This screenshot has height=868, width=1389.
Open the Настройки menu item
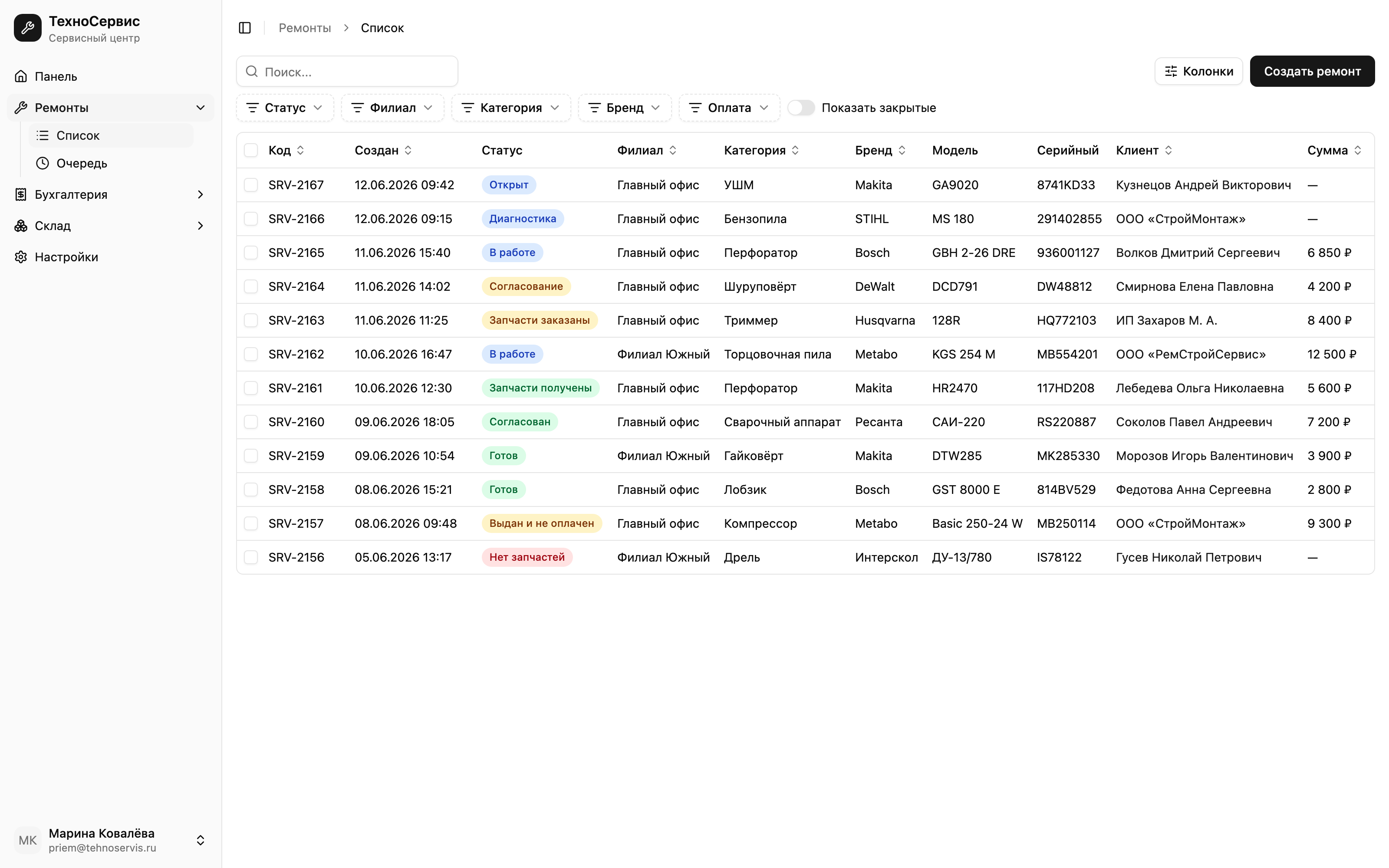(111, 256)
